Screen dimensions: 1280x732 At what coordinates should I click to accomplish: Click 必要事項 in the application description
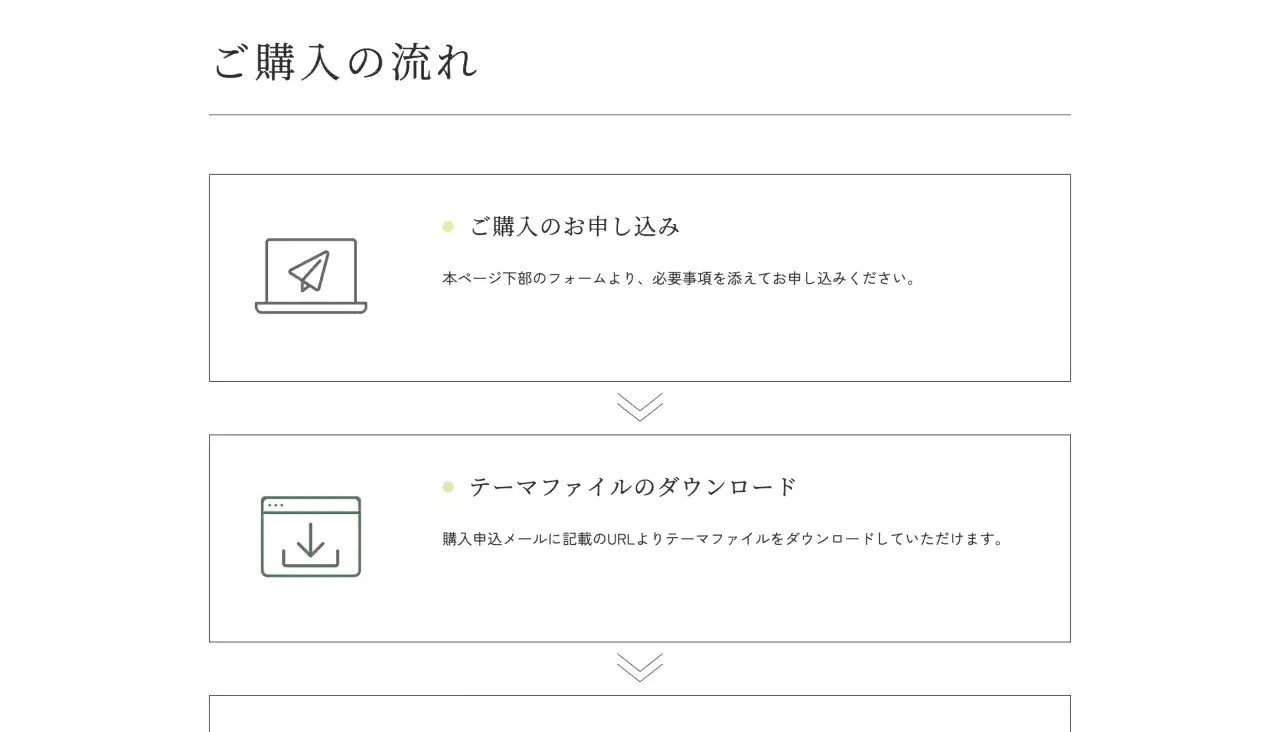(682, 279)
